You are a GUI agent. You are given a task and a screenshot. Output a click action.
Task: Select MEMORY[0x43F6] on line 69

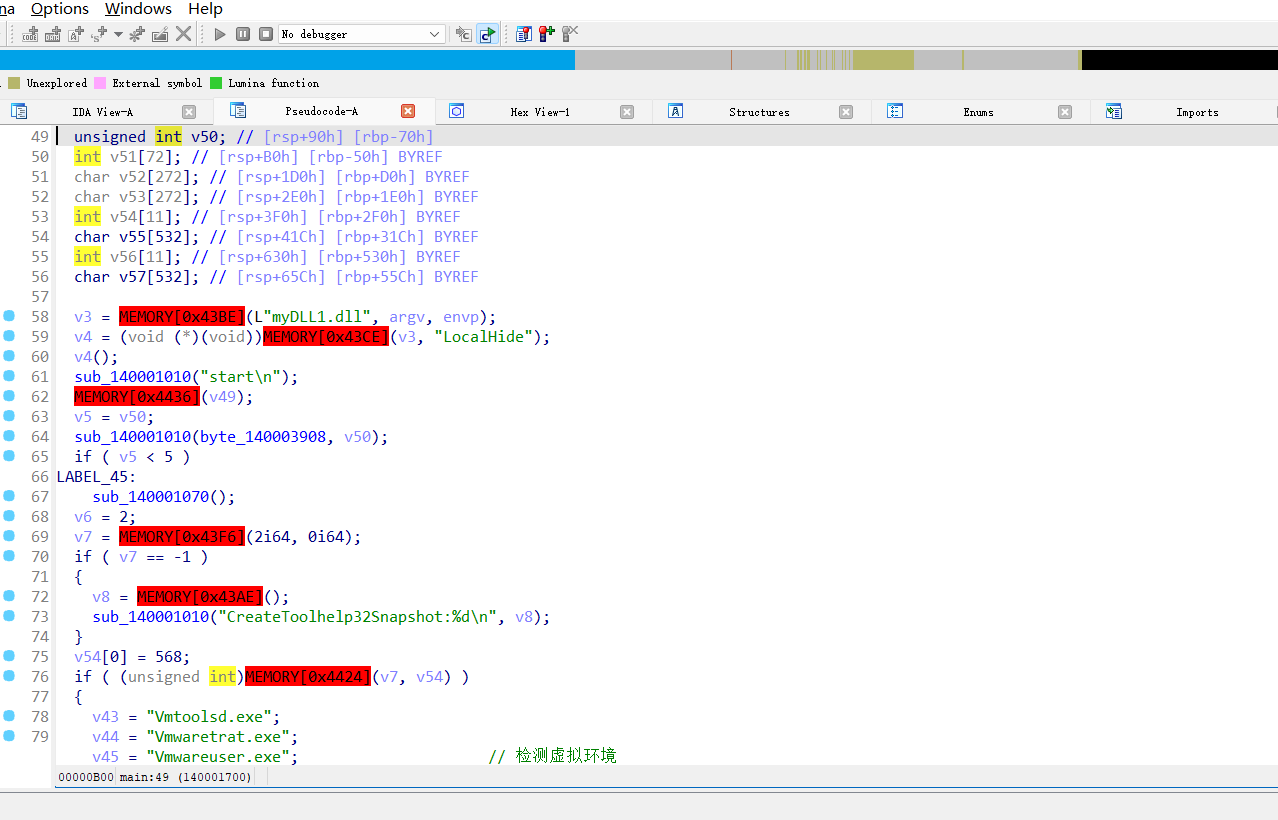point(181,536)
